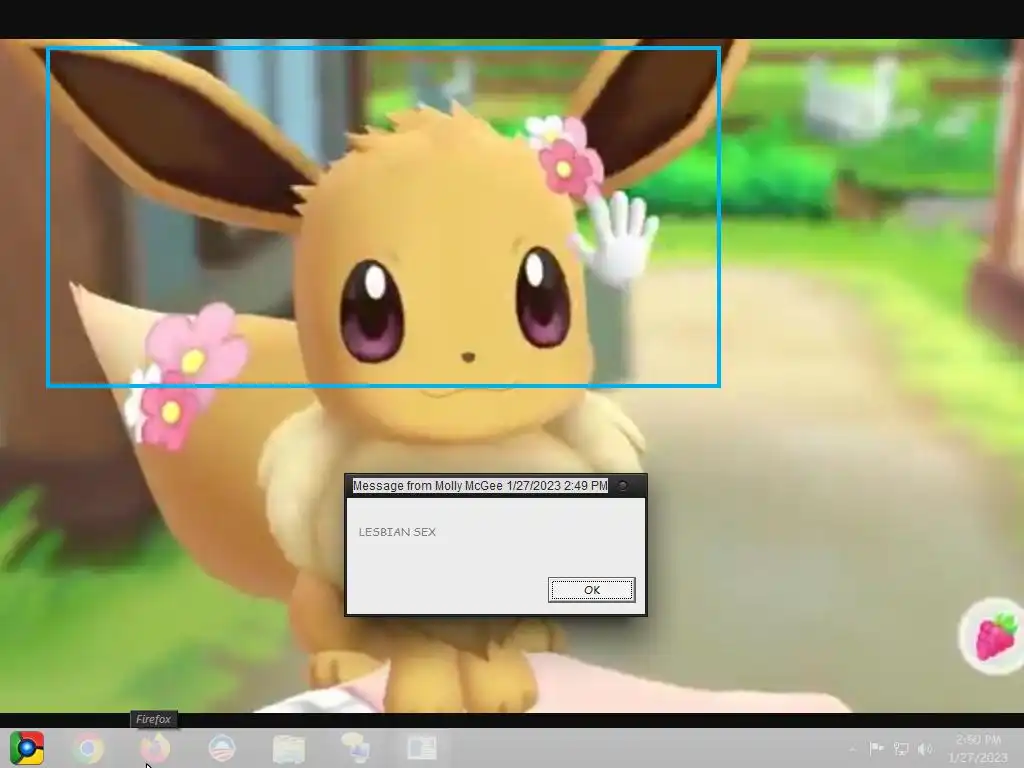Open Action Center flag icon
Screen dimensions: 1024x768
coord(876,748)
